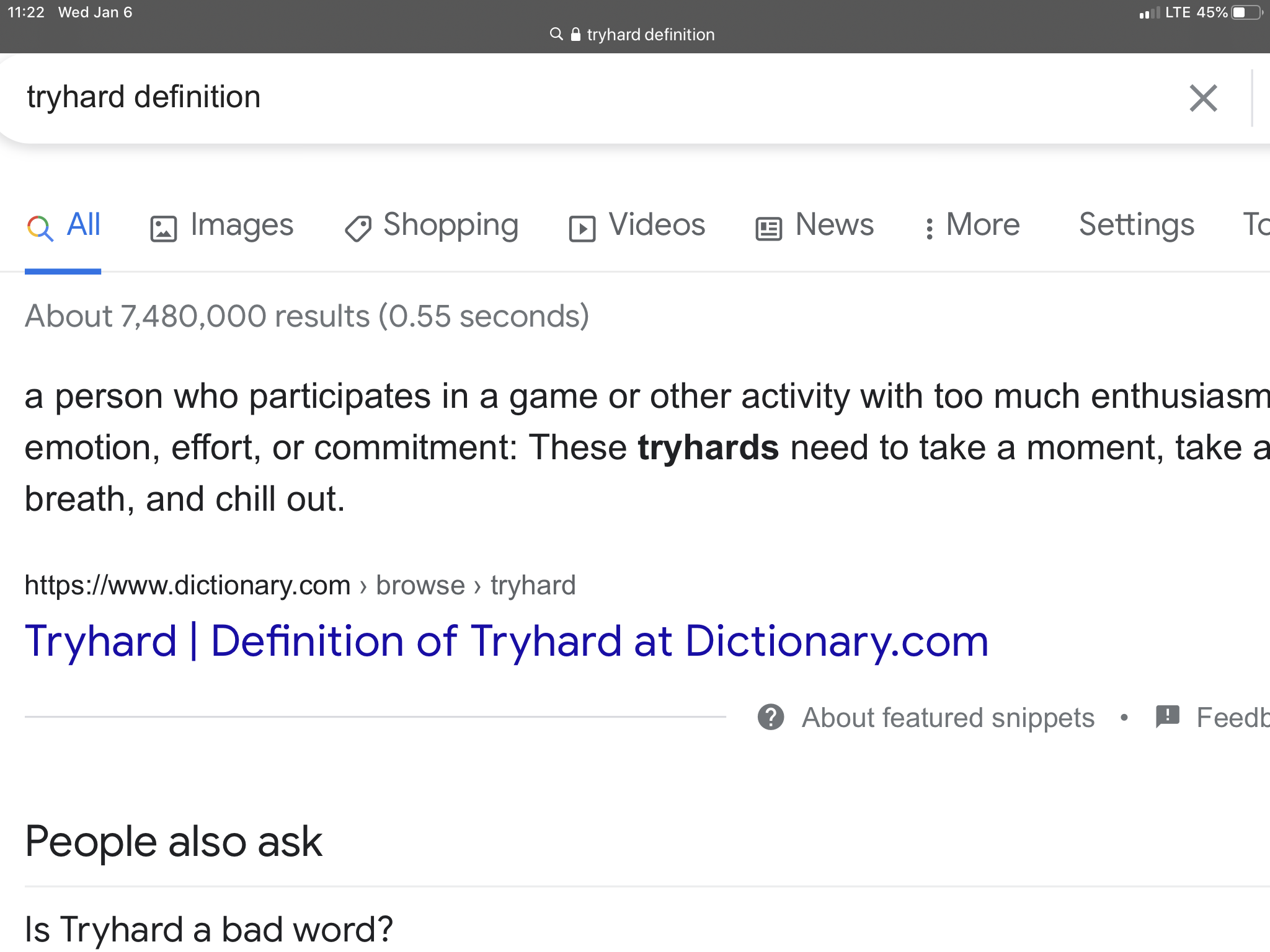Click the News newspaper icon

point(768,229)
